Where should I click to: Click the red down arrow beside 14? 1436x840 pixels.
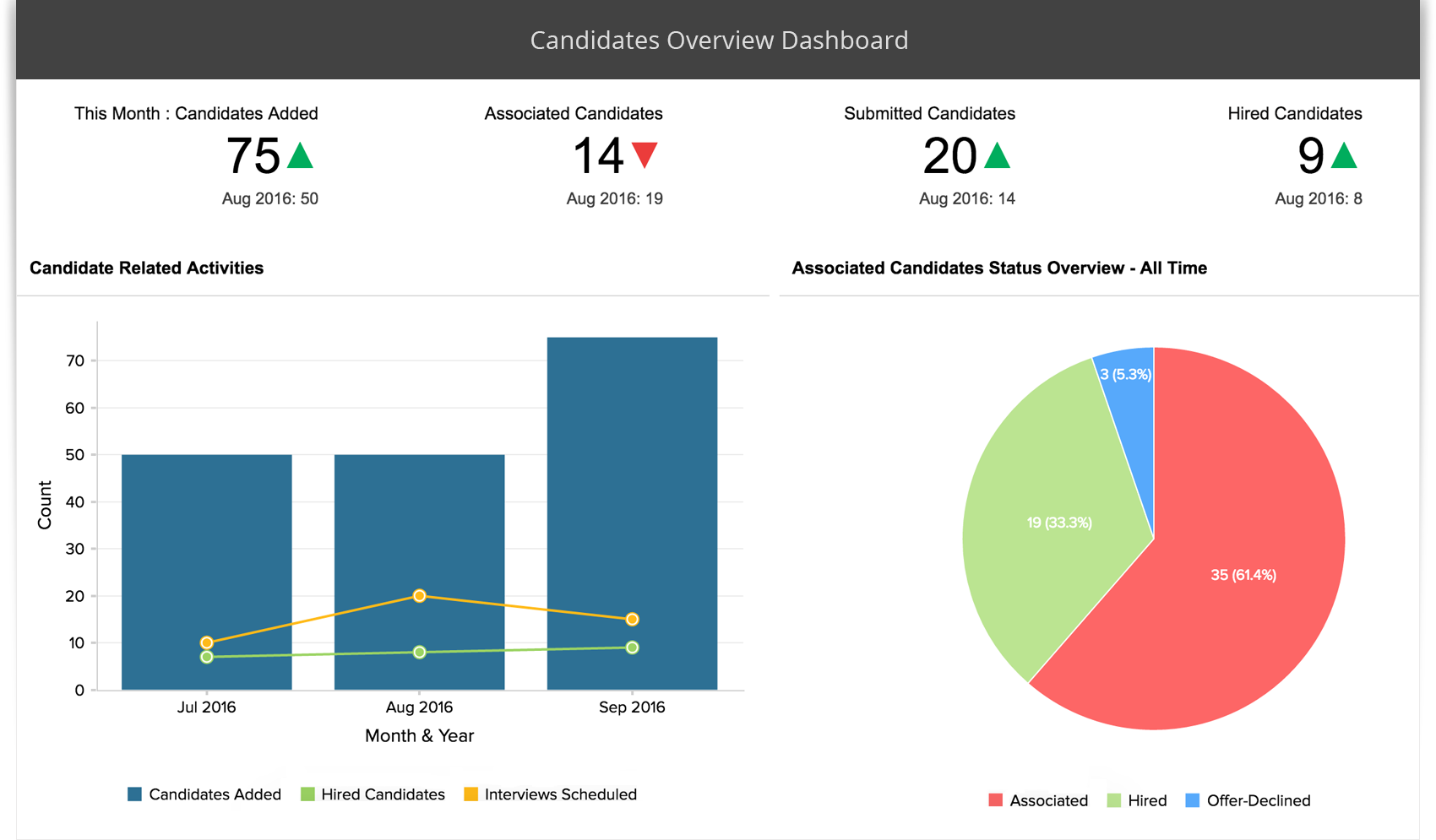tap(645, 155)
